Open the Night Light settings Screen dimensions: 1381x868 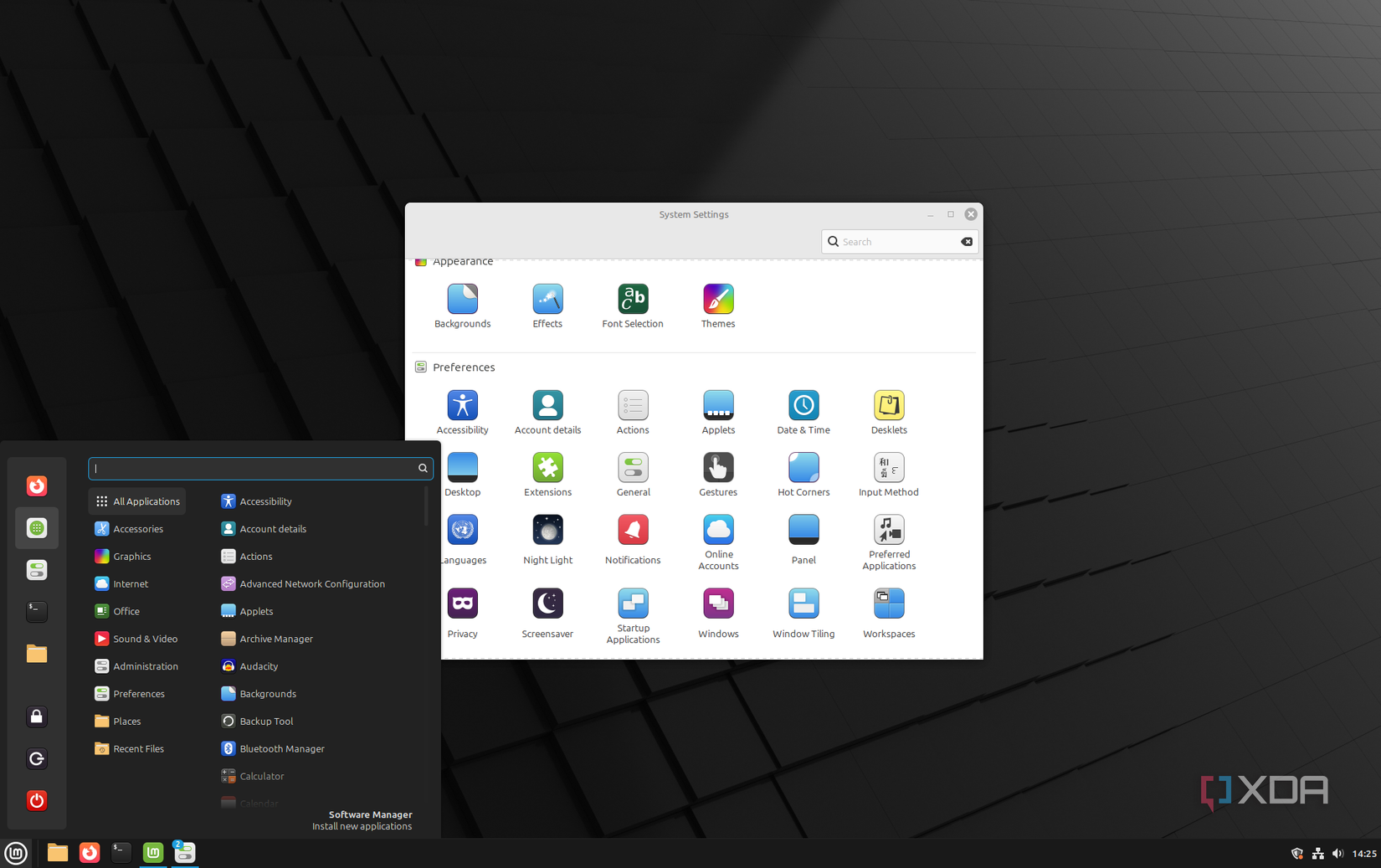[547, 538]
